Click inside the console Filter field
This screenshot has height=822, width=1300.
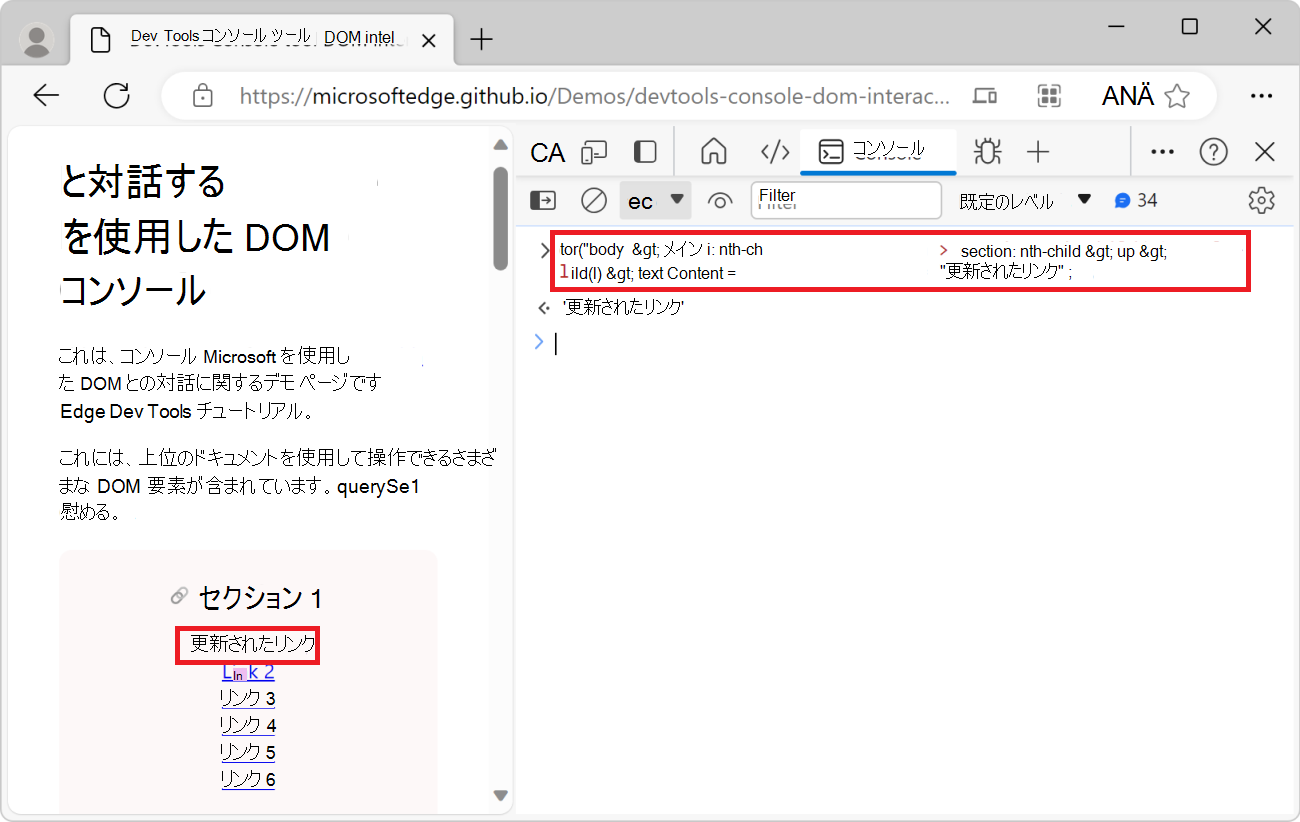(x=846, y=200)
